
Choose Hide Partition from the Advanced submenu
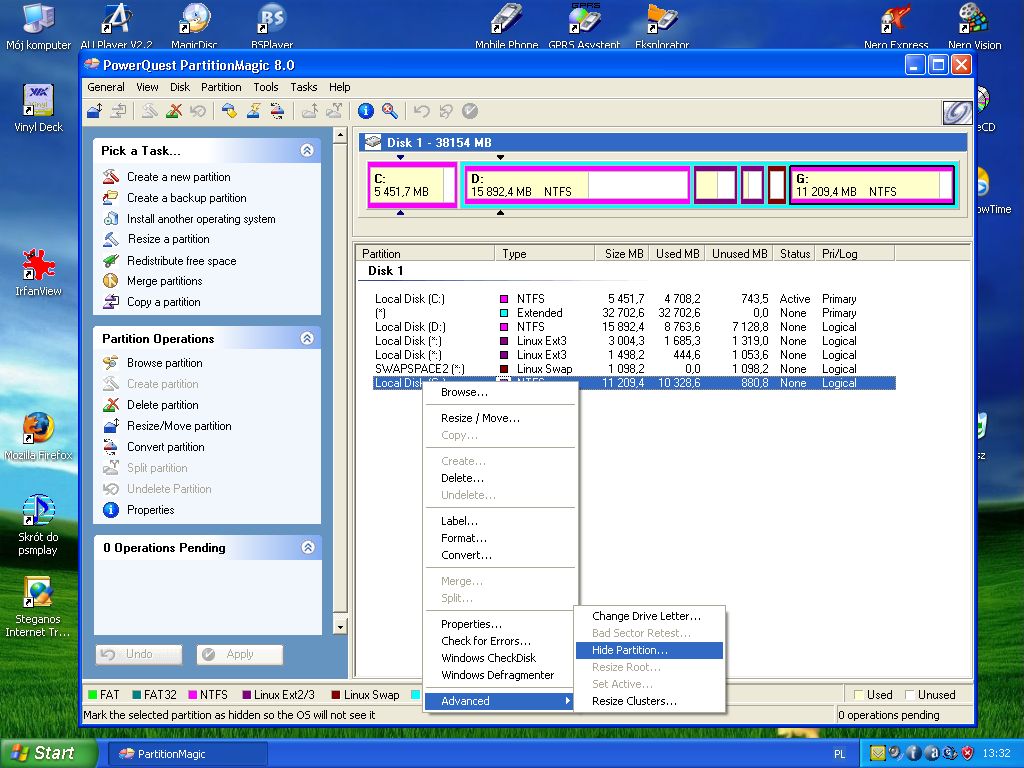pos(649,650)
